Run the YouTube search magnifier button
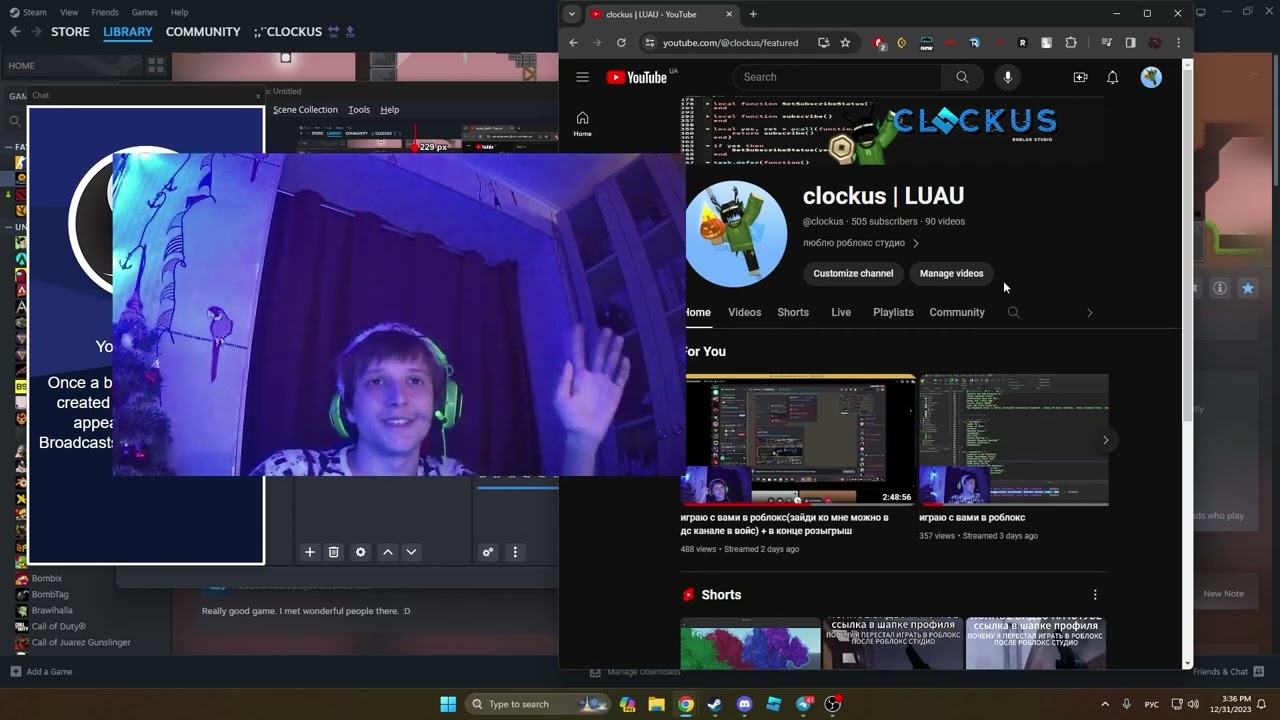Screen dimensions: 1280x720 (x=962, y=77)
